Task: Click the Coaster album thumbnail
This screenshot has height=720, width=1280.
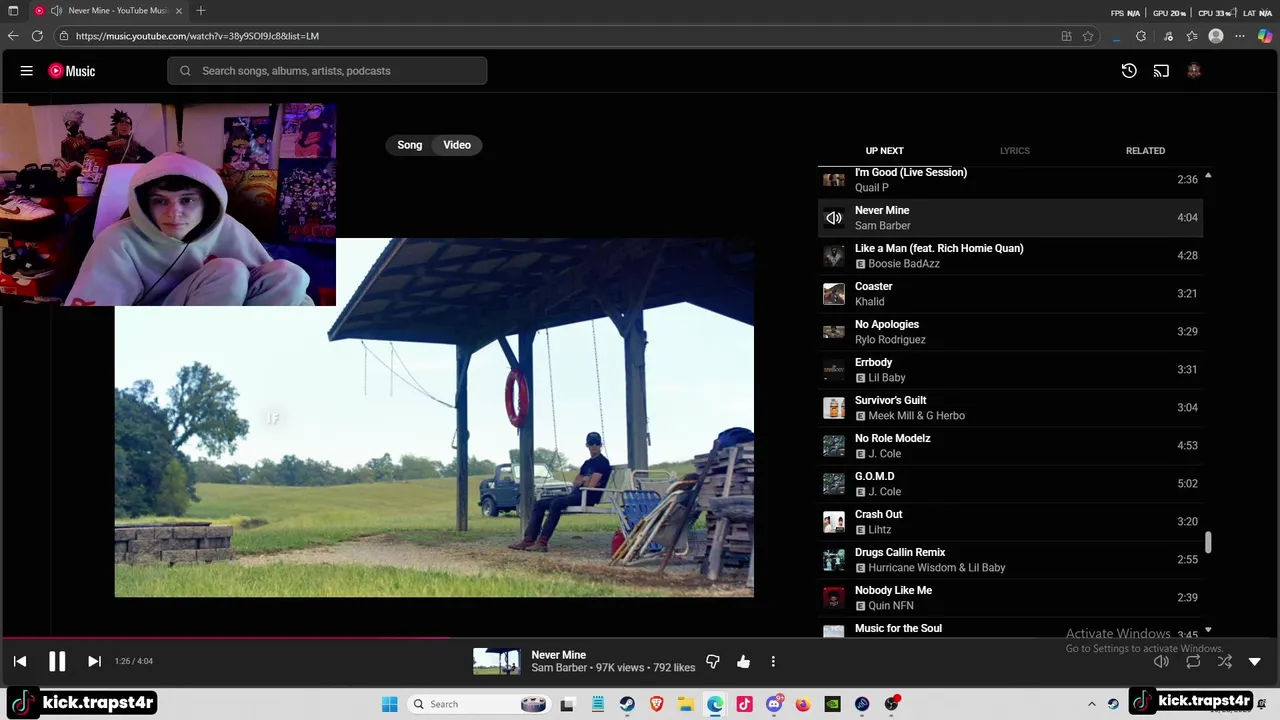Action: tap(834, 294)
